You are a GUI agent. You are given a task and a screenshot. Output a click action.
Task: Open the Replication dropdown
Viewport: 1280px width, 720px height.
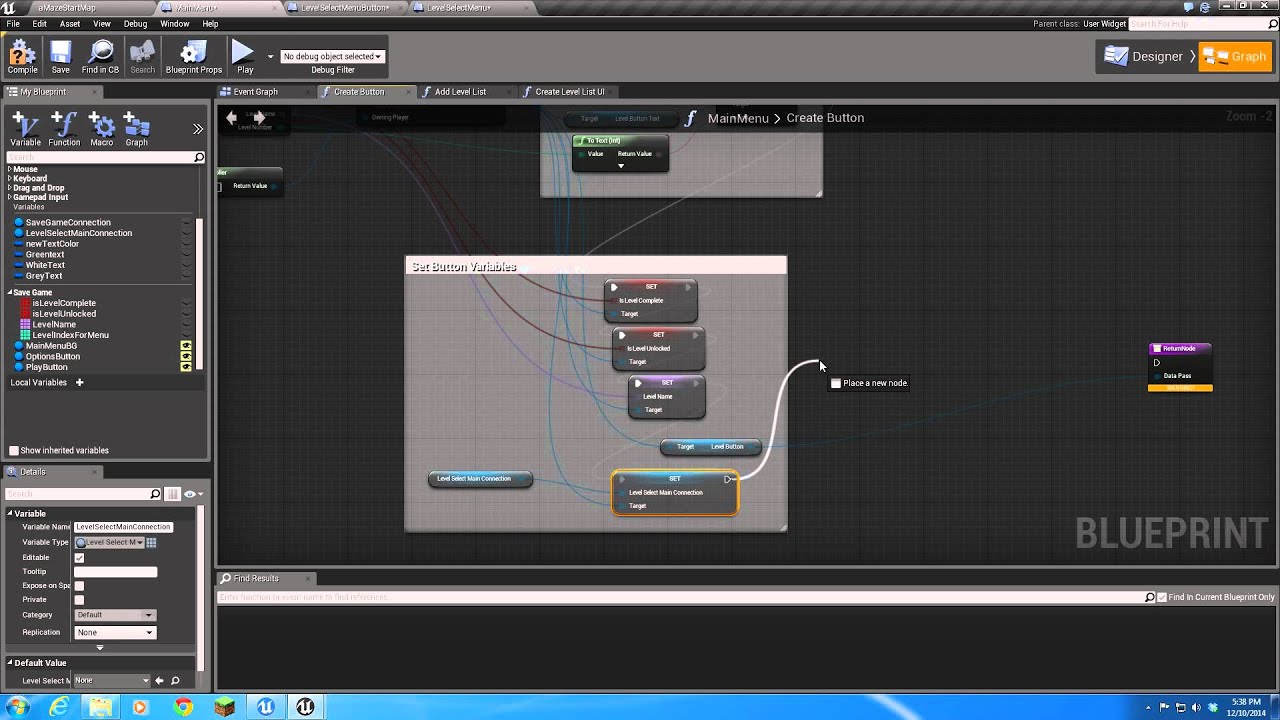click(x=115, y=632)
